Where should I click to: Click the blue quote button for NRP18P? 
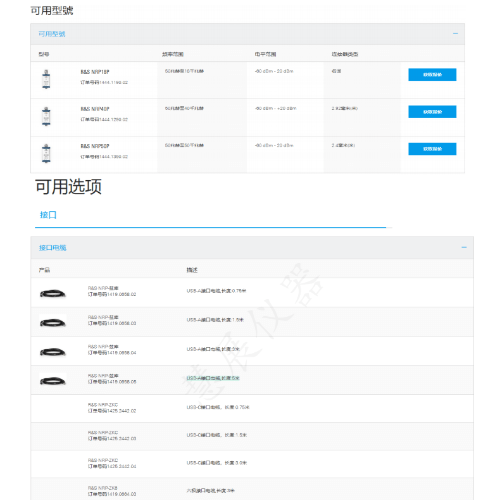432,75
